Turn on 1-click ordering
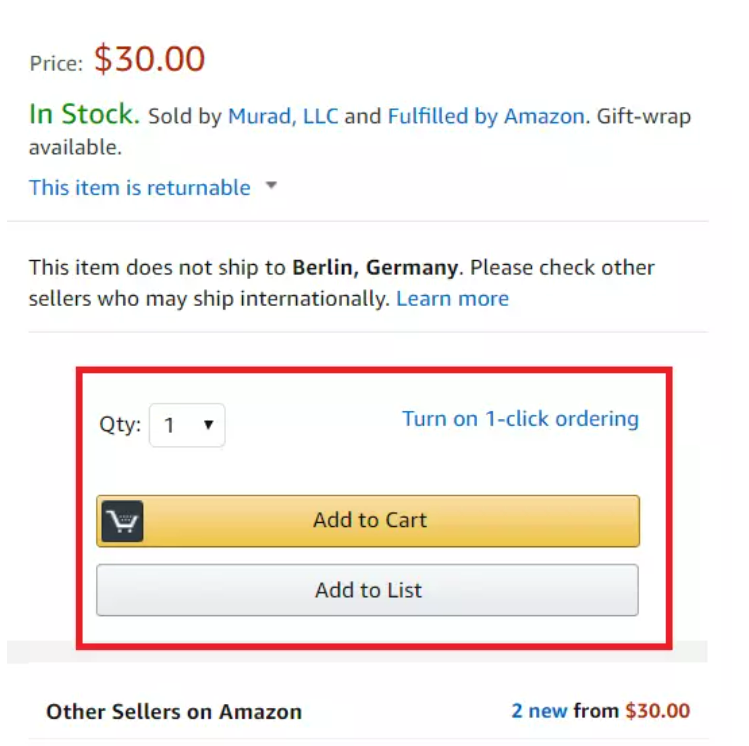This screenshot has width=749, height=746. tap(521, 419)
